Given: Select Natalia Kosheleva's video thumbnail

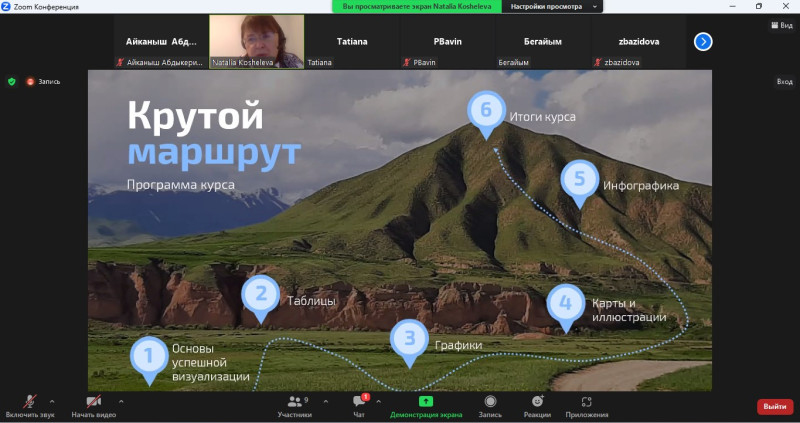Looking at the screenshot, I should [x=257, y=41].
